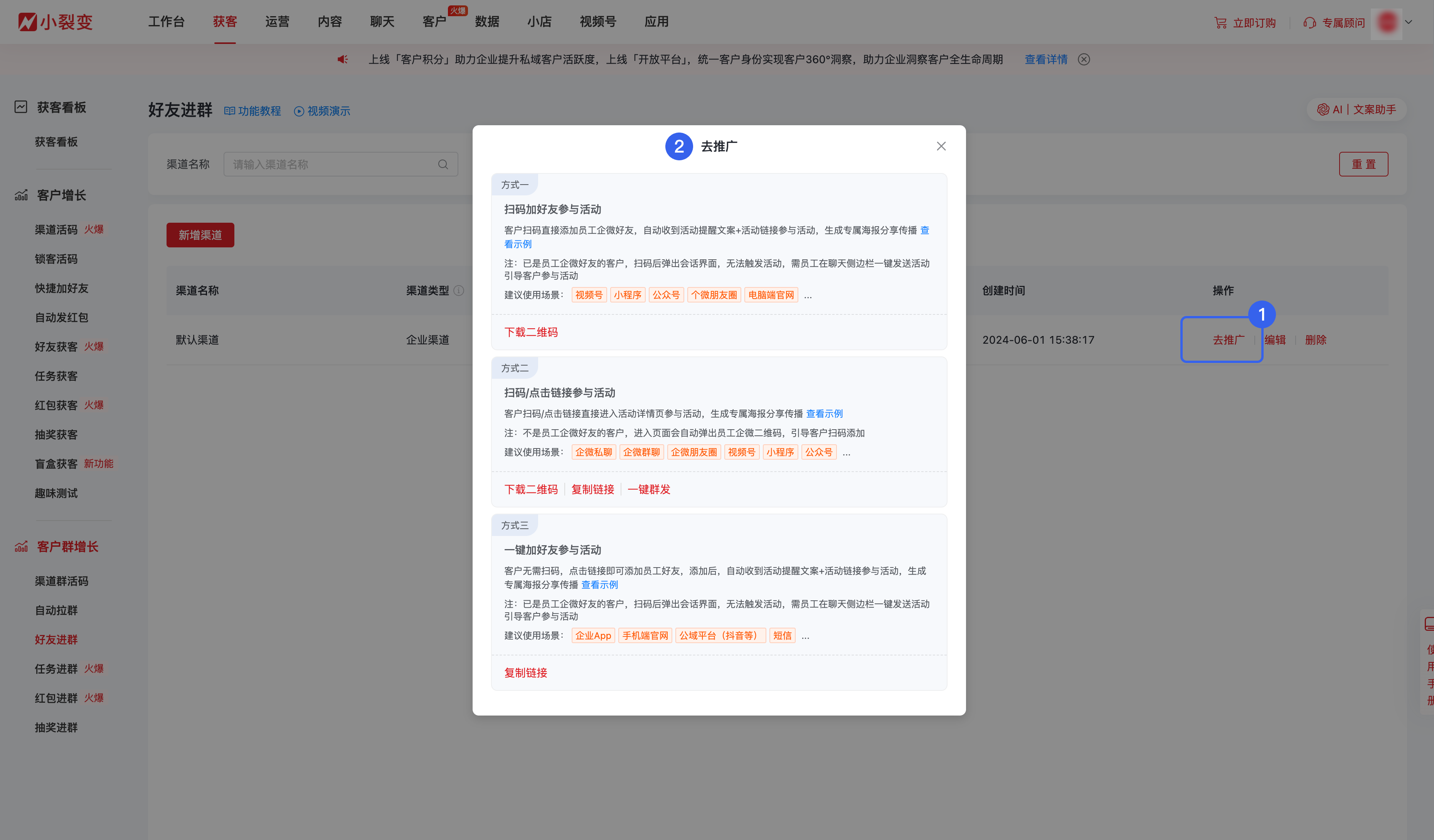The height and width of the screenshot is (840, 1434).
Task: Open the AI 文案助手 assistant
Action: [x=1357, y=109]
